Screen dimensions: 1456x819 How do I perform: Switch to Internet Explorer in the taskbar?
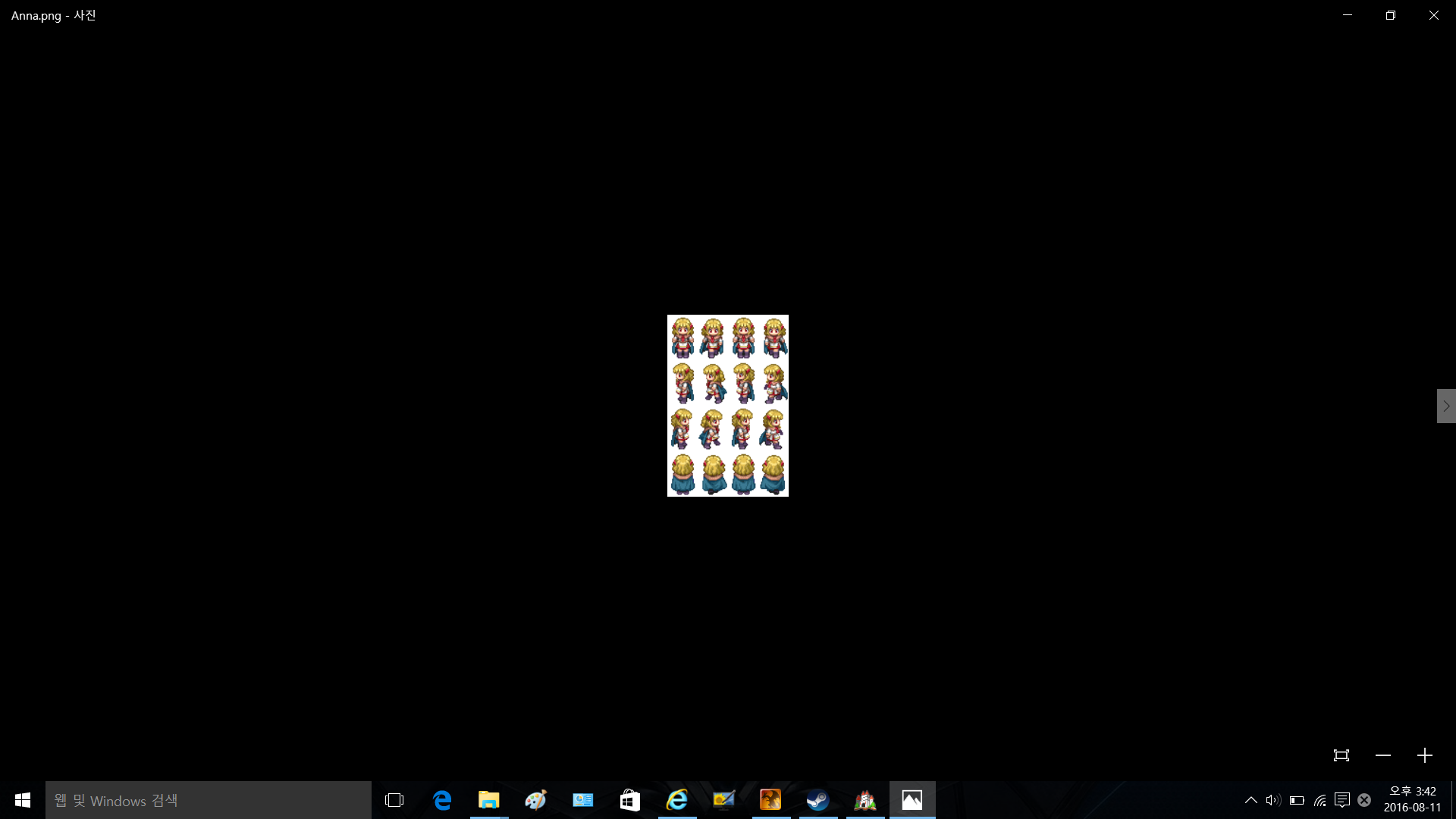(677, 800)
